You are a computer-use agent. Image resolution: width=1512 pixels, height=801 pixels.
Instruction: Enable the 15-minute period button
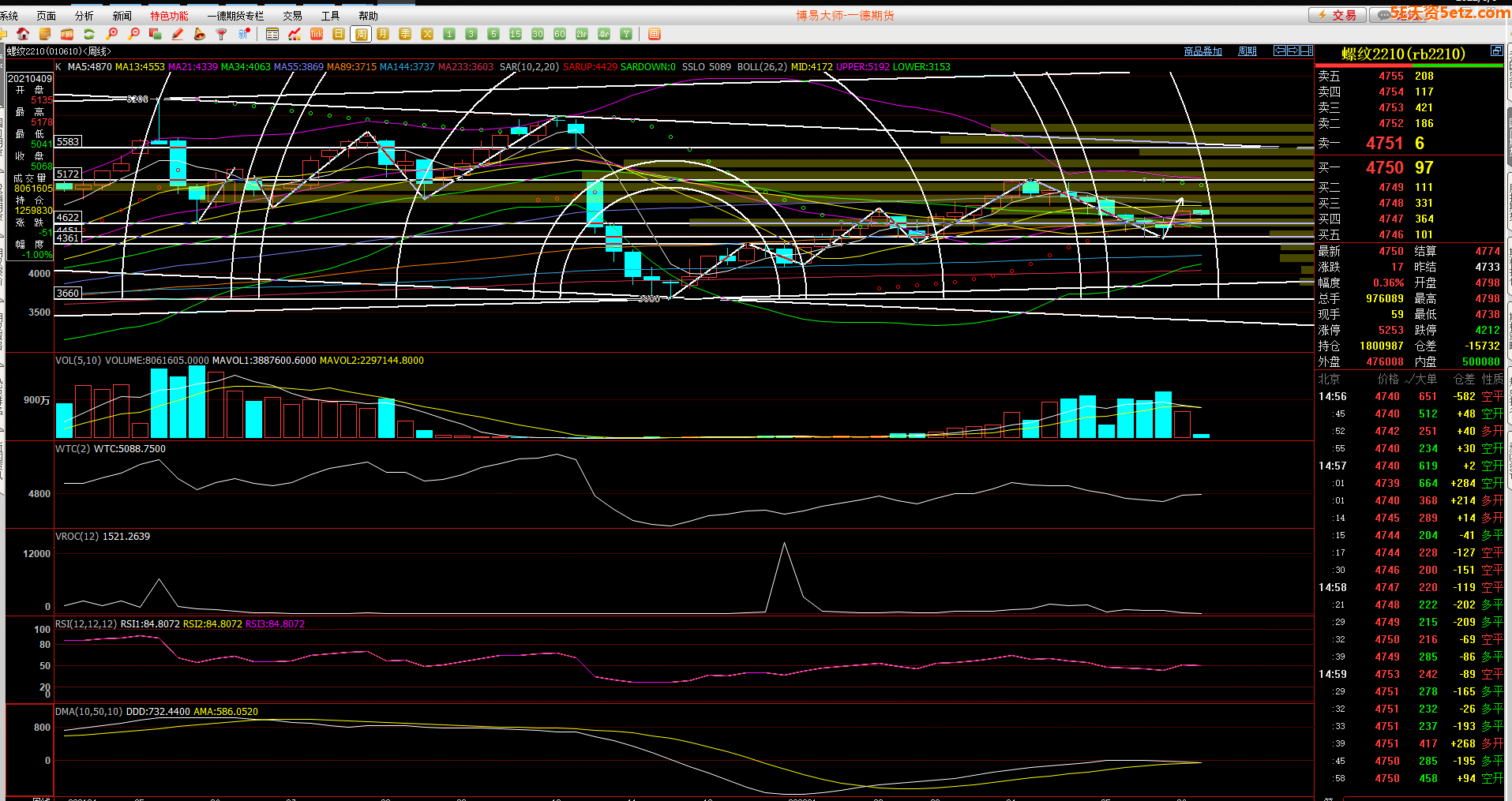516,34
